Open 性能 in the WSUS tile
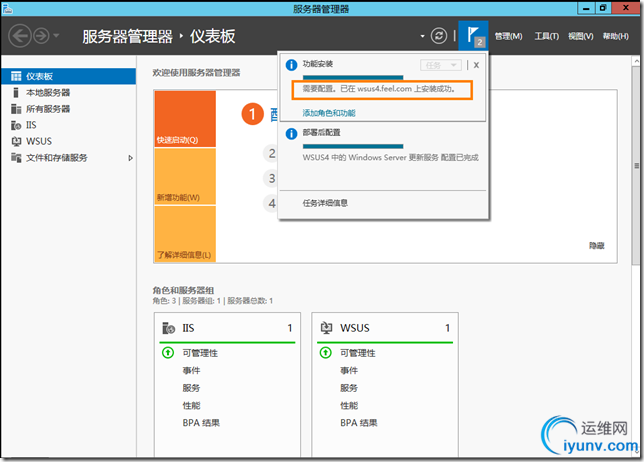Screen dimensions: 644x462 point(349,406)
